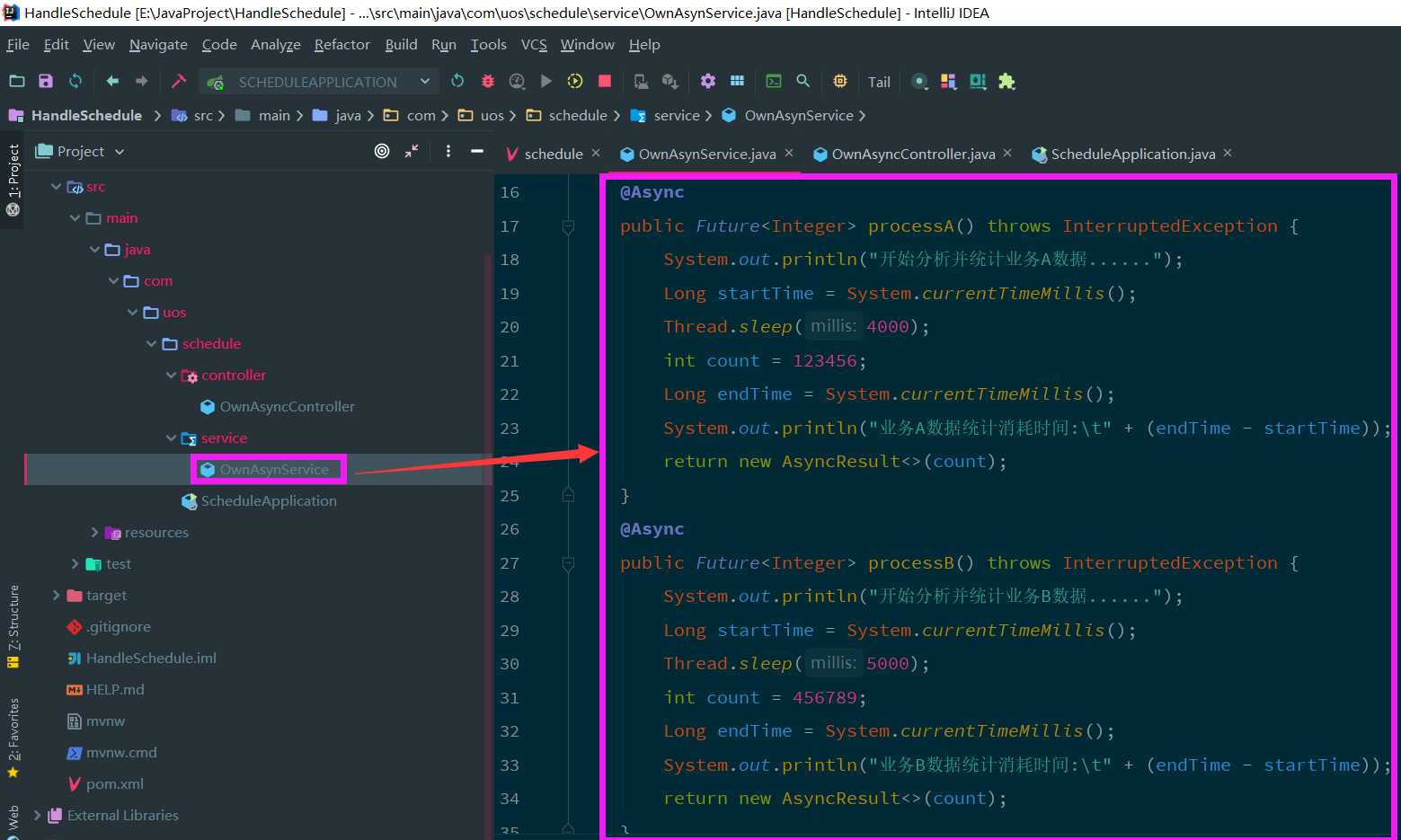Click the Open folder toolbar icon
Viewport: 1401px width, 840px height.
(17, 81)
